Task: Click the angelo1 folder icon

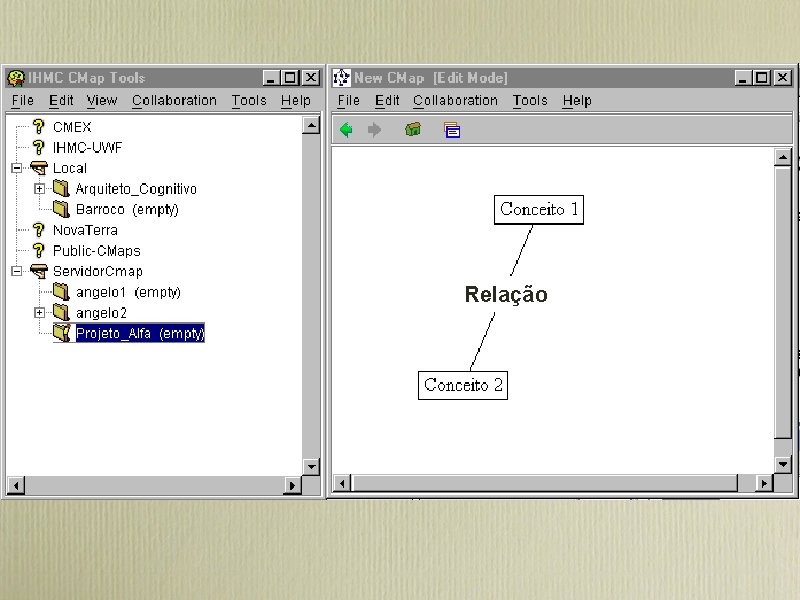Action: coord(61,291)
